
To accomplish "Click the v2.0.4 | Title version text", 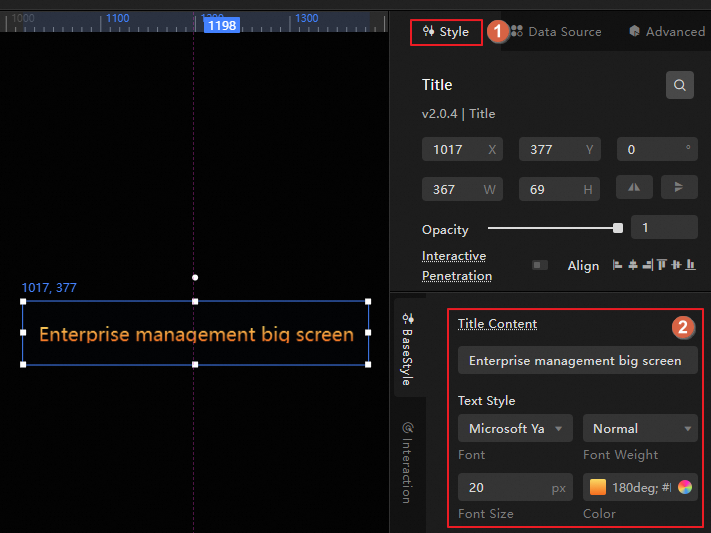I will [x=458, y=114].
